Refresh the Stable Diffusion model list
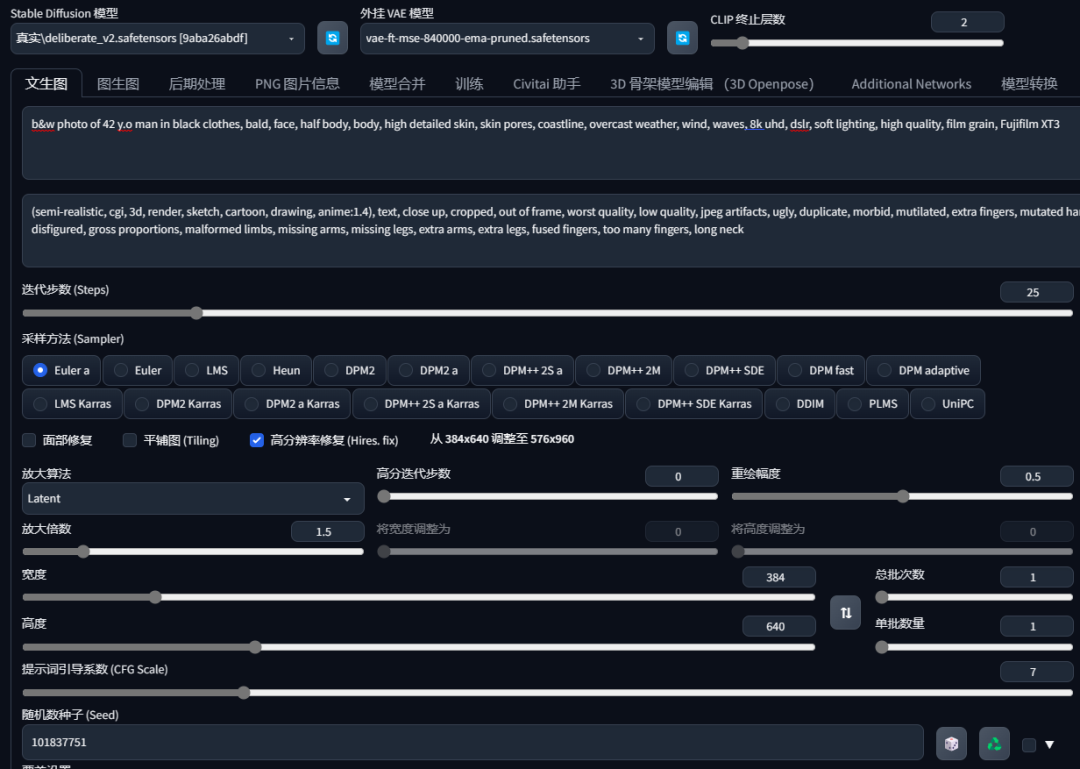The width and height of the screenshot is (1080, 769). [x=332, y=38]
